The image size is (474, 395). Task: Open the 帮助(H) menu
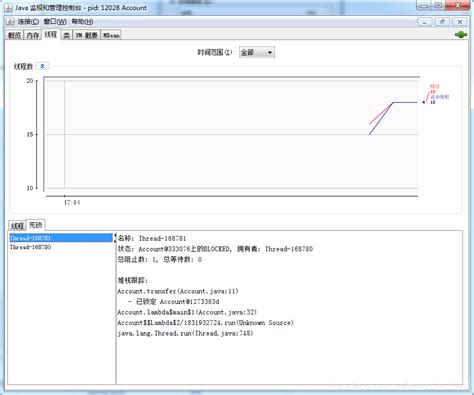82,22
